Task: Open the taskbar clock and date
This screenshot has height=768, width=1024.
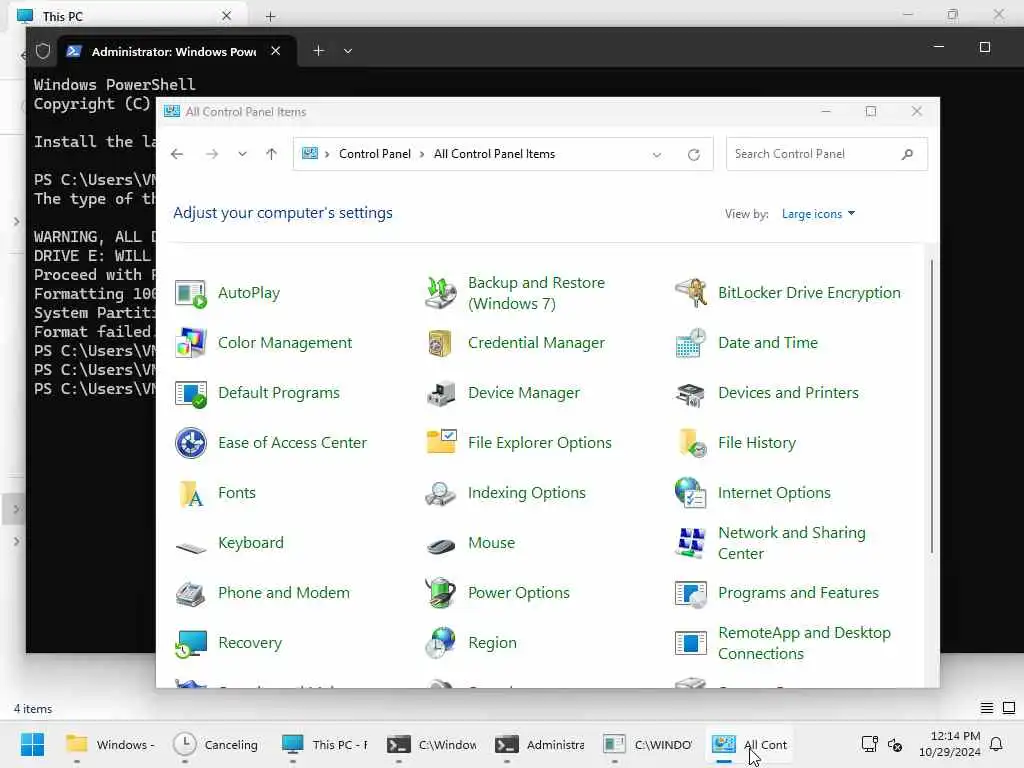Action: (x=949, y=744)
